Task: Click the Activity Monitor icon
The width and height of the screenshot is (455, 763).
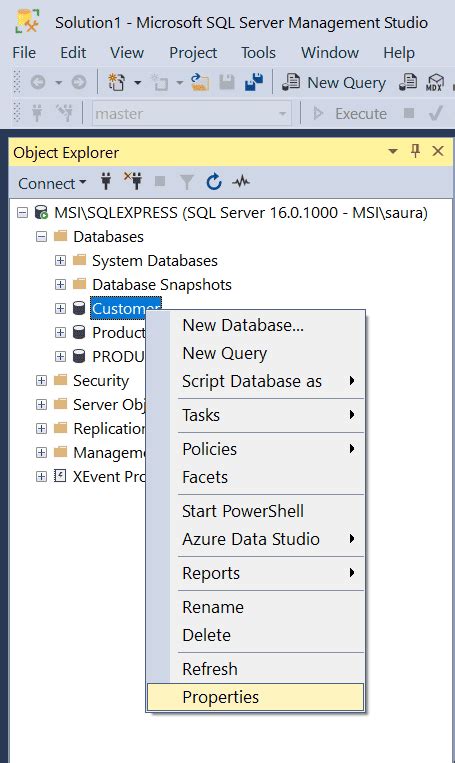Action: point(241,182)
